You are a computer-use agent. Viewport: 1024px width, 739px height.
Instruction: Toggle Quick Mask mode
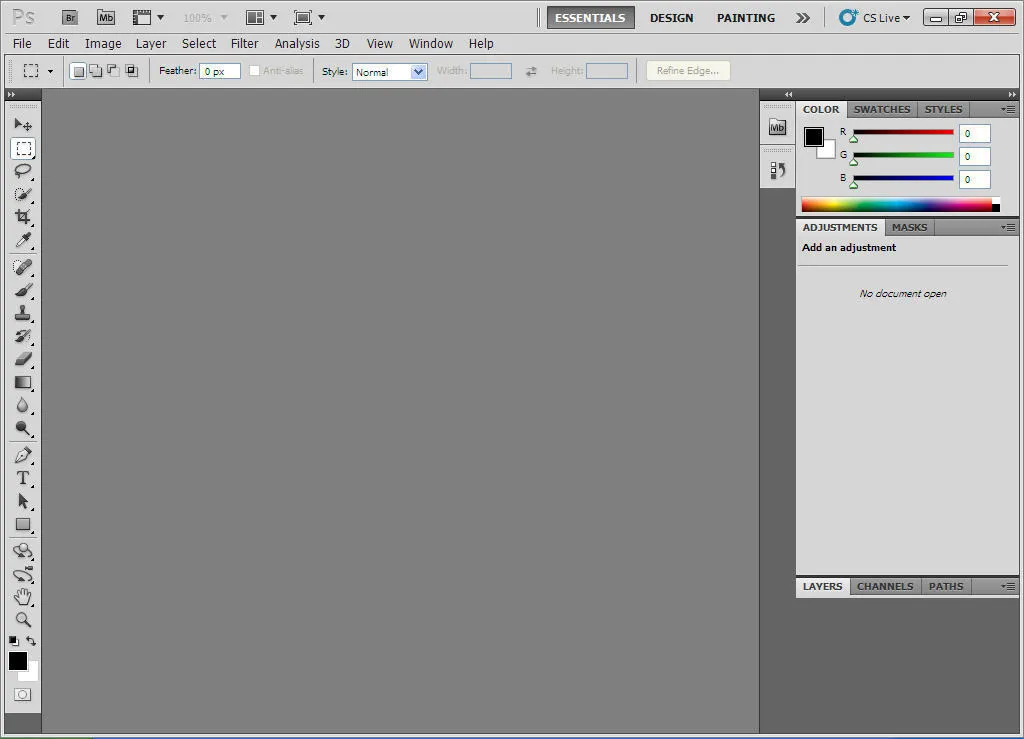pyautogui.click(x=23, y=695)
